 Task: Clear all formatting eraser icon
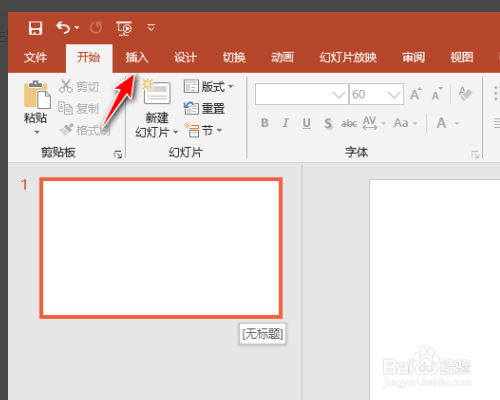click(x=465, y=94)
